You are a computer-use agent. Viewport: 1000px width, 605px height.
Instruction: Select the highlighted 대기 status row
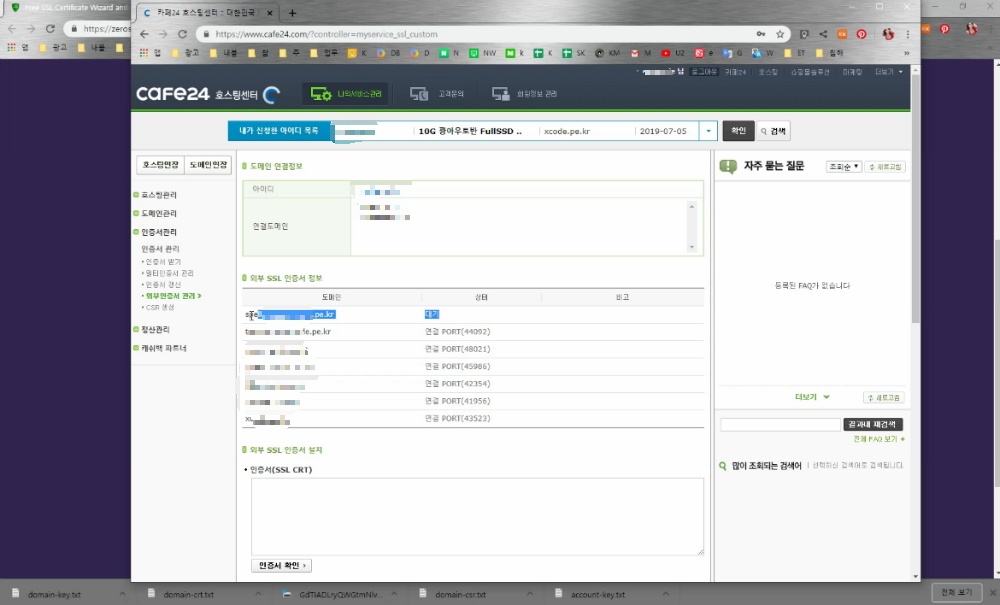pos(473,314)
